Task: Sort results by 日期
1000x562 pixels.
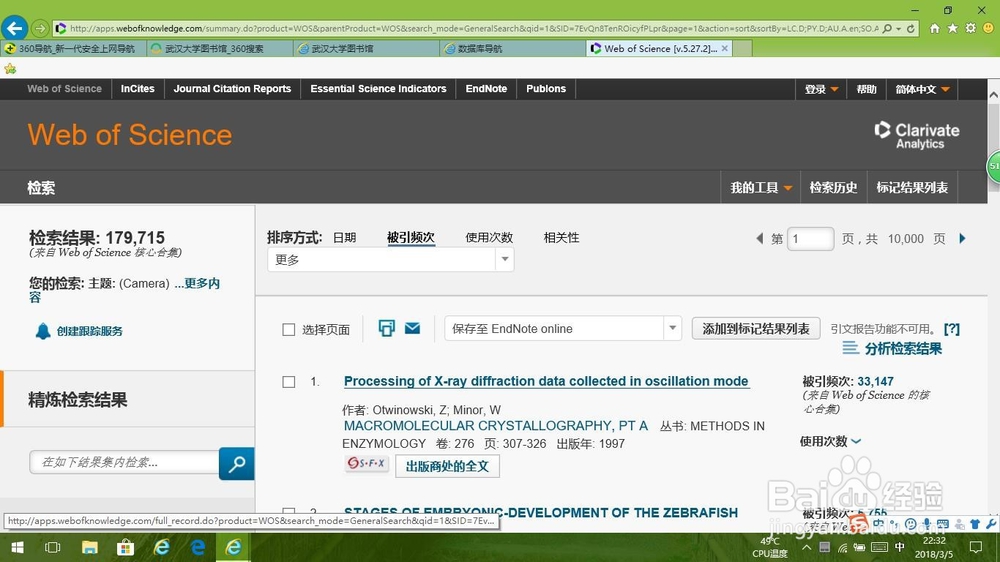Action: coord(344,237)
